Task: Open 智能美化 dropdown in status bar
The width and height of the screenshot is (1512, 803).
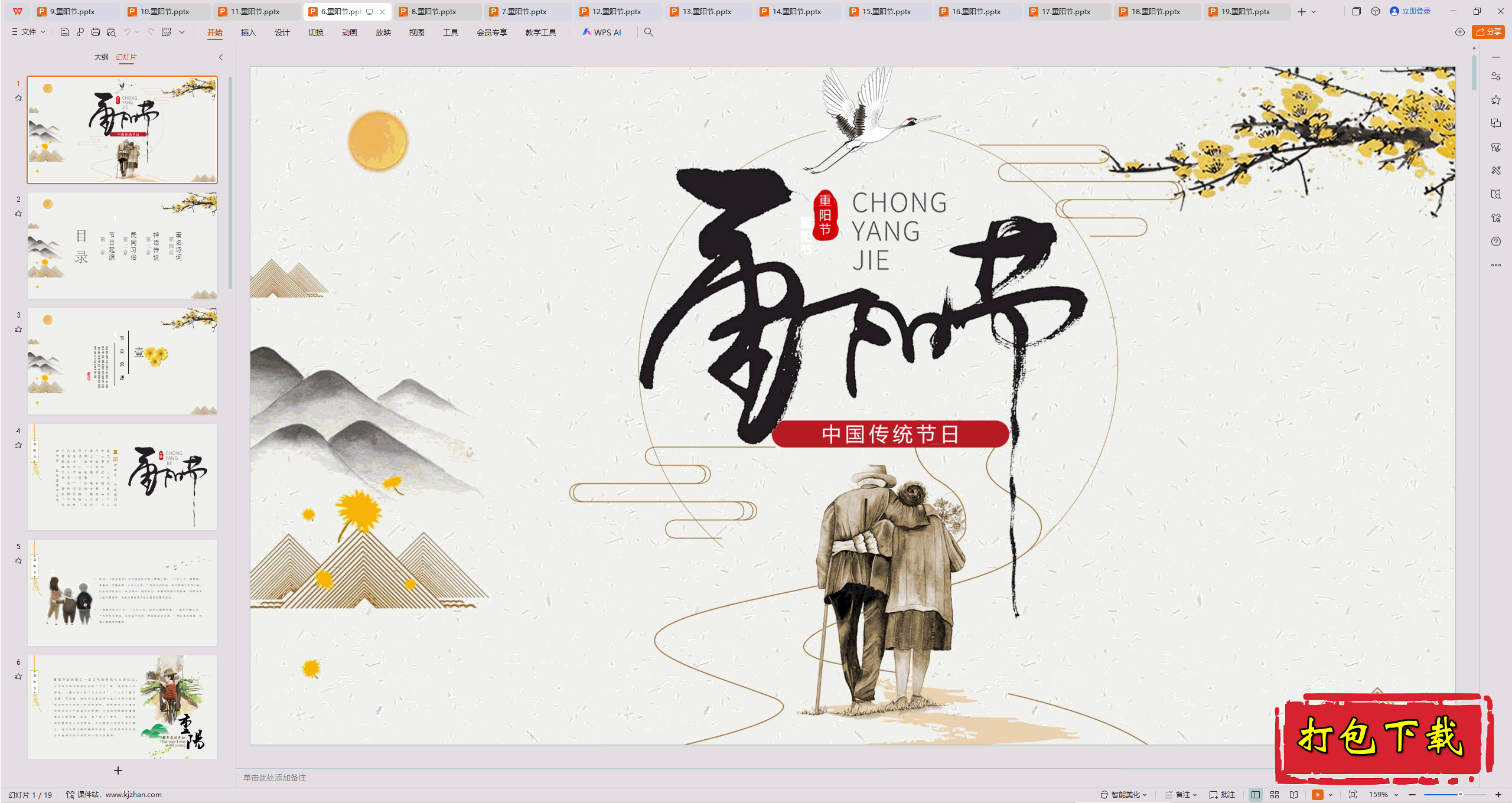Action: point(1123,795)
